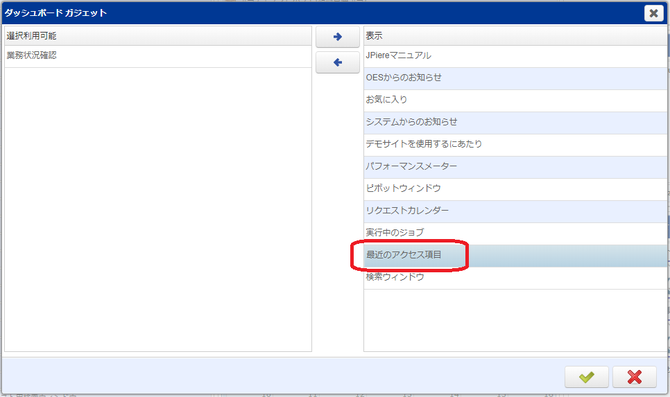Select デモサイトを使用するにあたり row
The height and width of the screenshot is (397, 670).
(x=515, y=145)
